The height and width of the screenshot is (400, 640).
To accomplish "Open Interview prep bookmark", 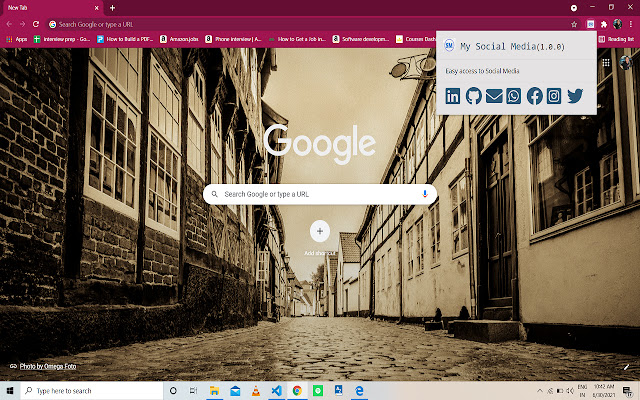I will 62,39.
